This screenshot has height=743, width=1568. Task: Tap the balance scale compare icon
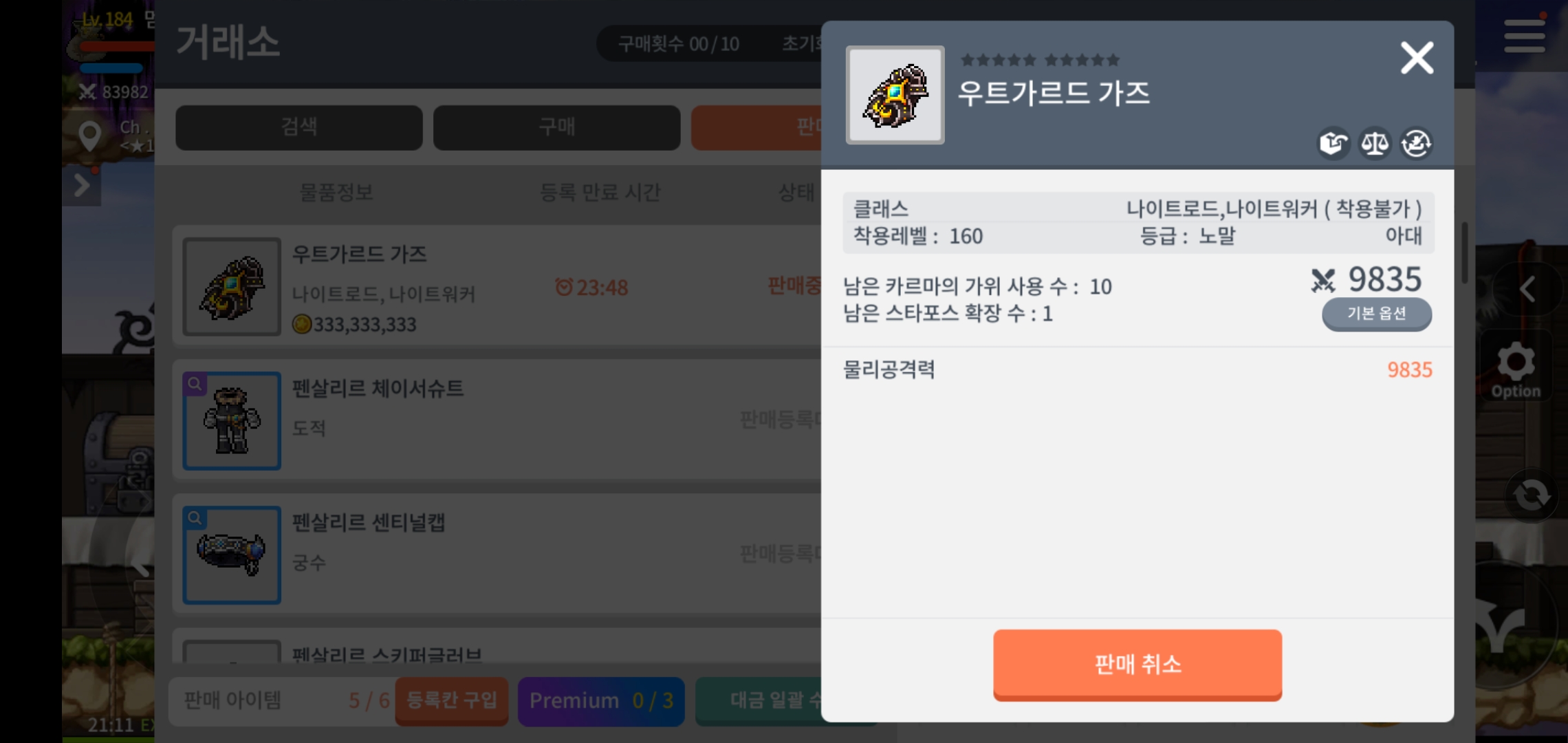(1375, 143)
